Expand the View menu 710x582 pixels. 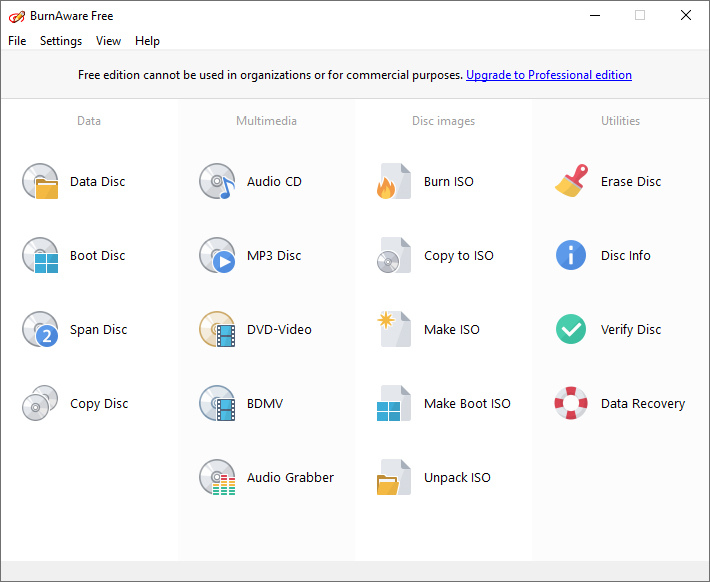(108, 41)
